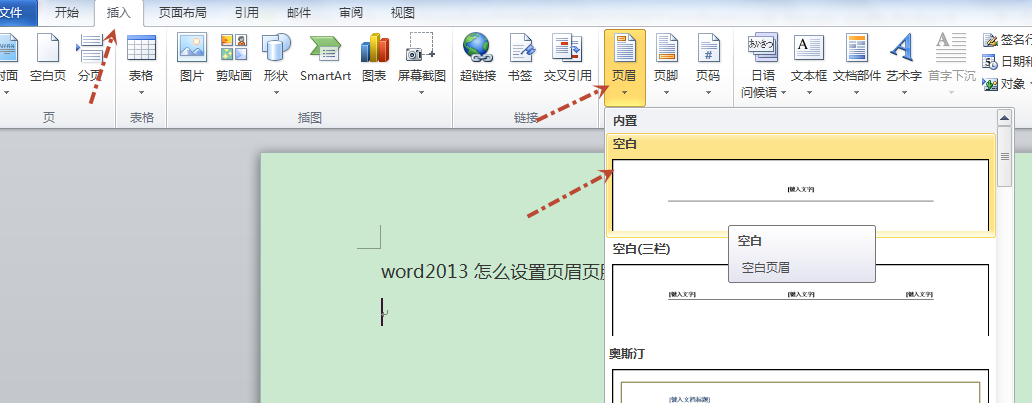Switch to the Home (开始) tab
Viewport: 1032px width, 403px height.
[x=66, y=13]
